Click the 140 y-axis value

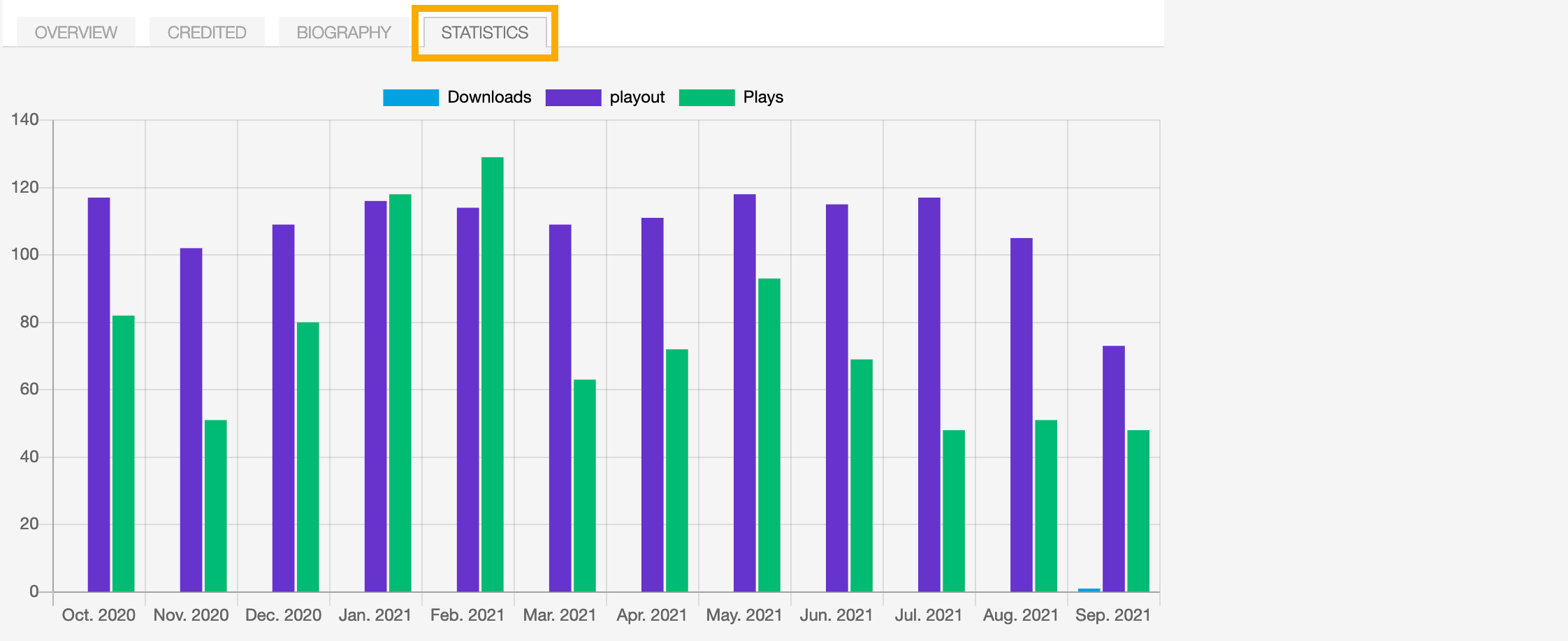coord(25,119)
